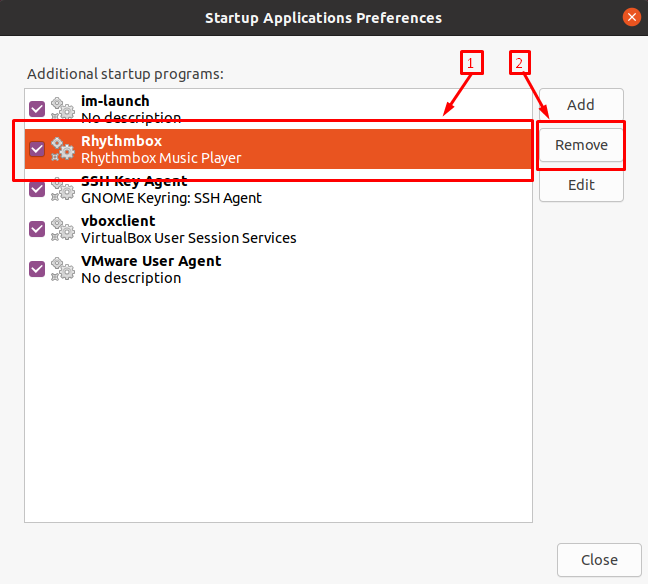Viewport: 648px width, 584px height.
Task: Uncheck the im-launch startup checkbox
Action: 37,109
